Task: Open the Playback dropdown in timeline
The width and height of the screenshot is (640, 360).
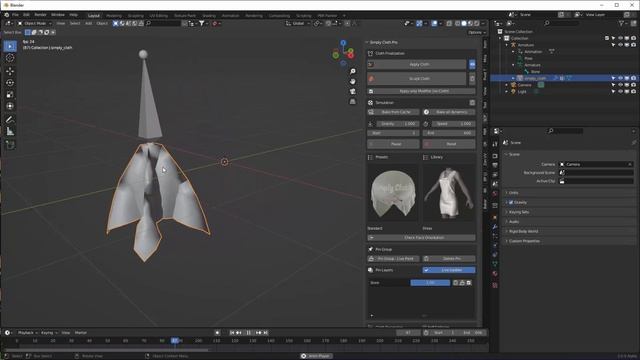Action: 27,333
